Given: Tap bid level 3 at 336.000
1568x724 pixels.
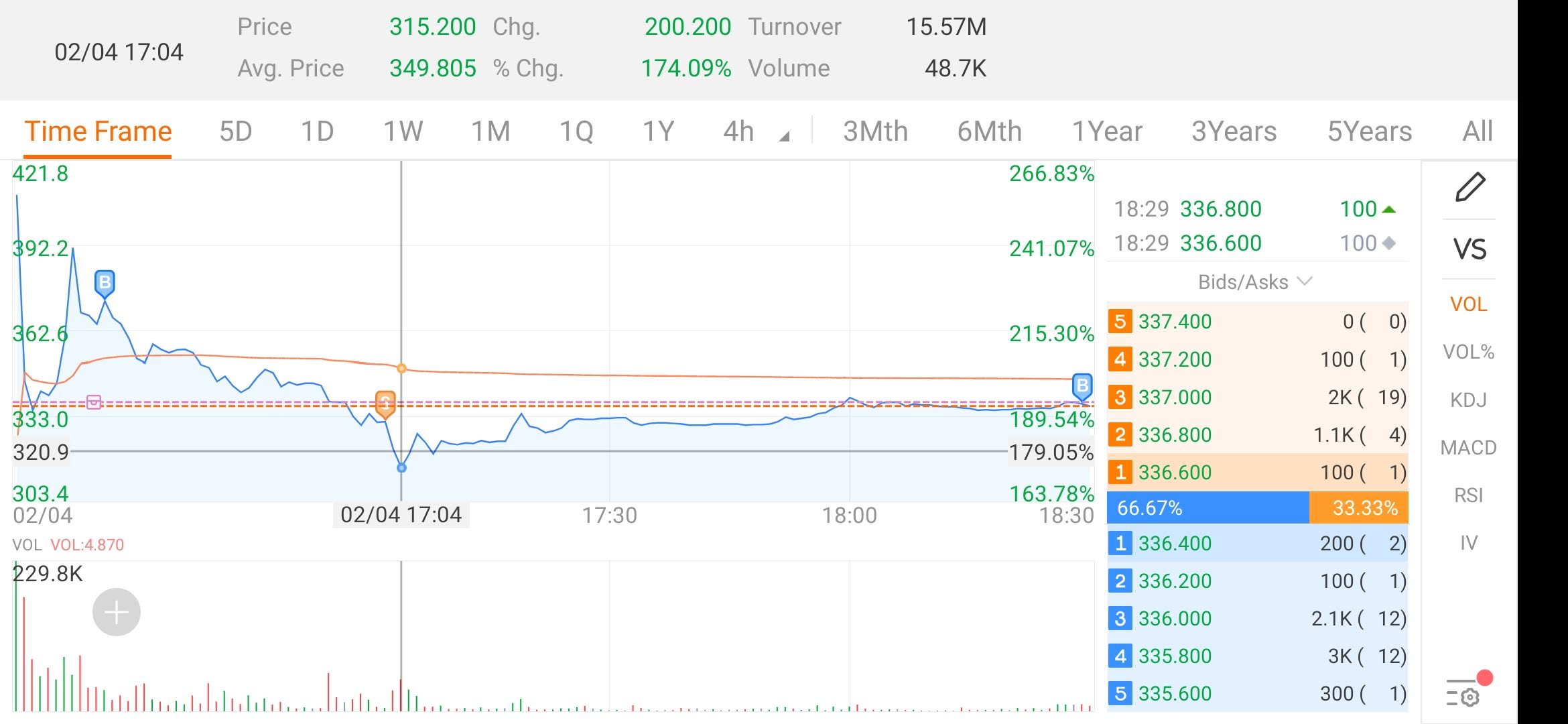Looking at the screenshot, I should coord(1258,618).
